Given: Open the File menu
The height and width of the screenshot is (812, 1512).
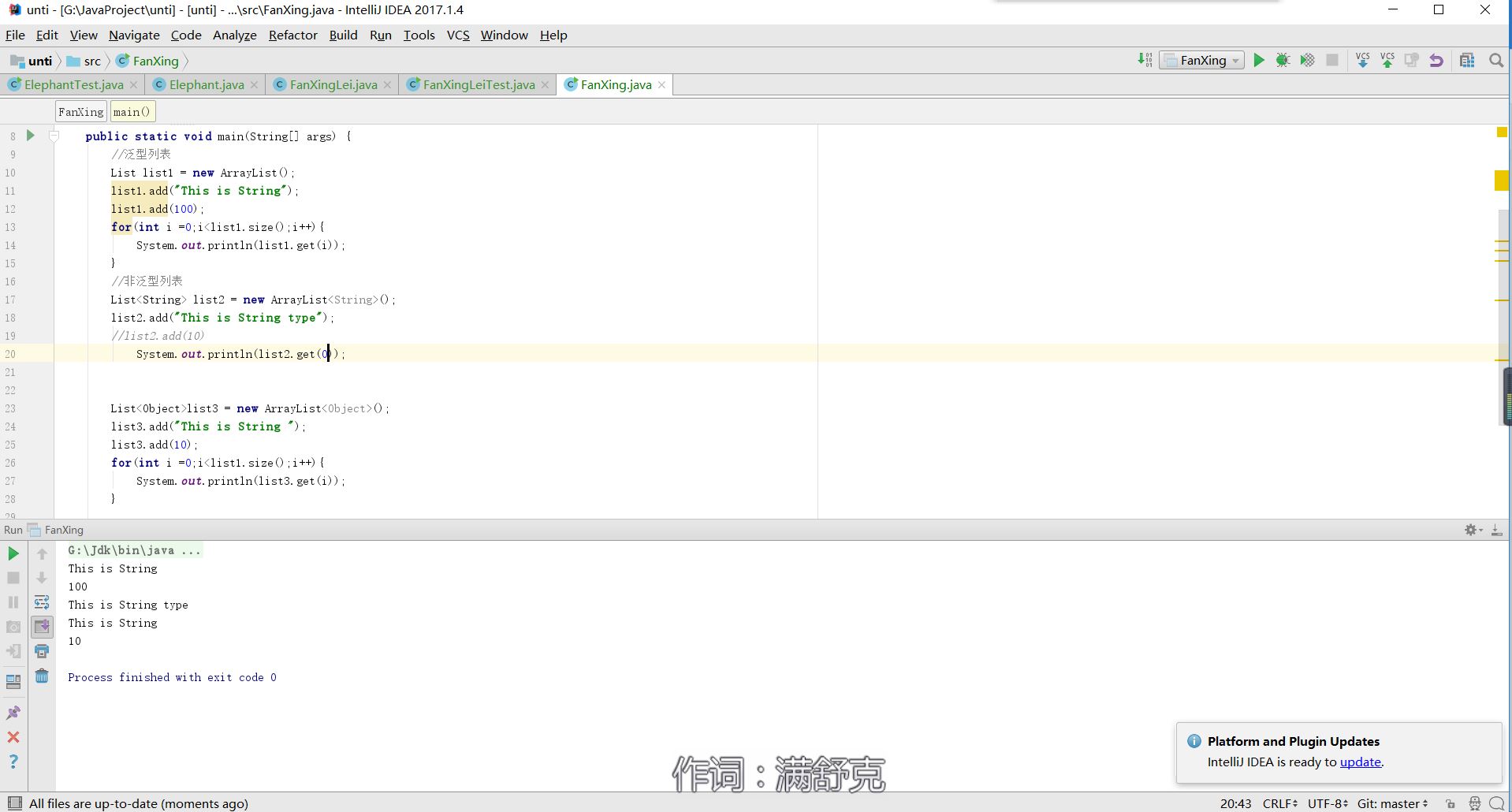Looking at the screenshot, I should pyautogui.click(x=15, y=35).
